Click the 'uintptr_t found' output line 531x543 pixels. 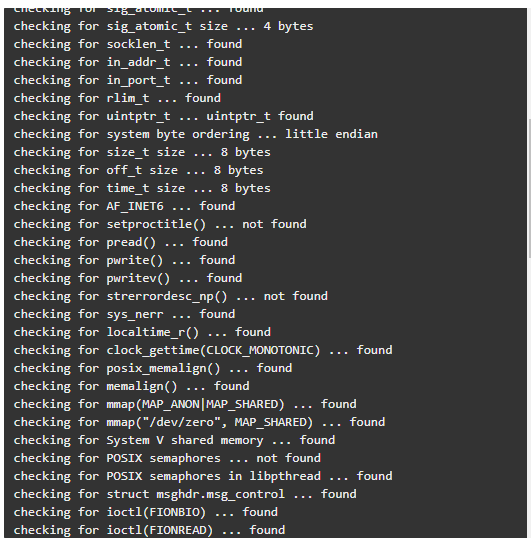(163, 117)
